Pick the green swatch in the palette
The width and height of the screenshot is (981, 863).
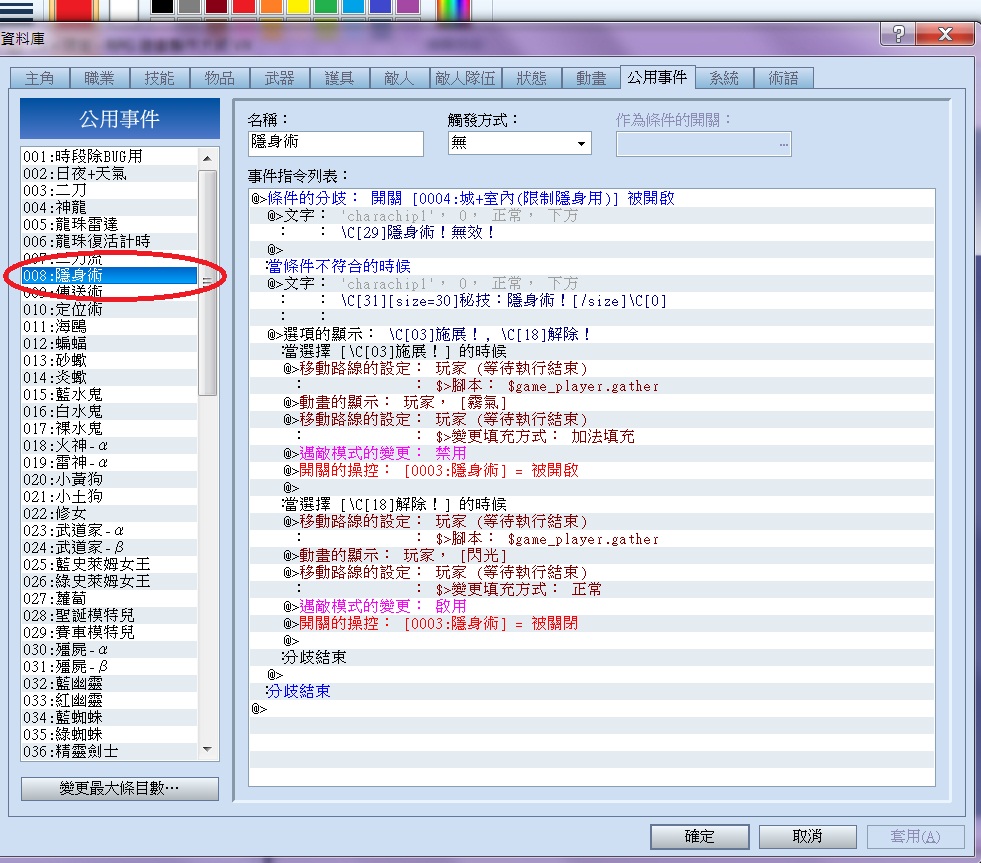[326, 6]
